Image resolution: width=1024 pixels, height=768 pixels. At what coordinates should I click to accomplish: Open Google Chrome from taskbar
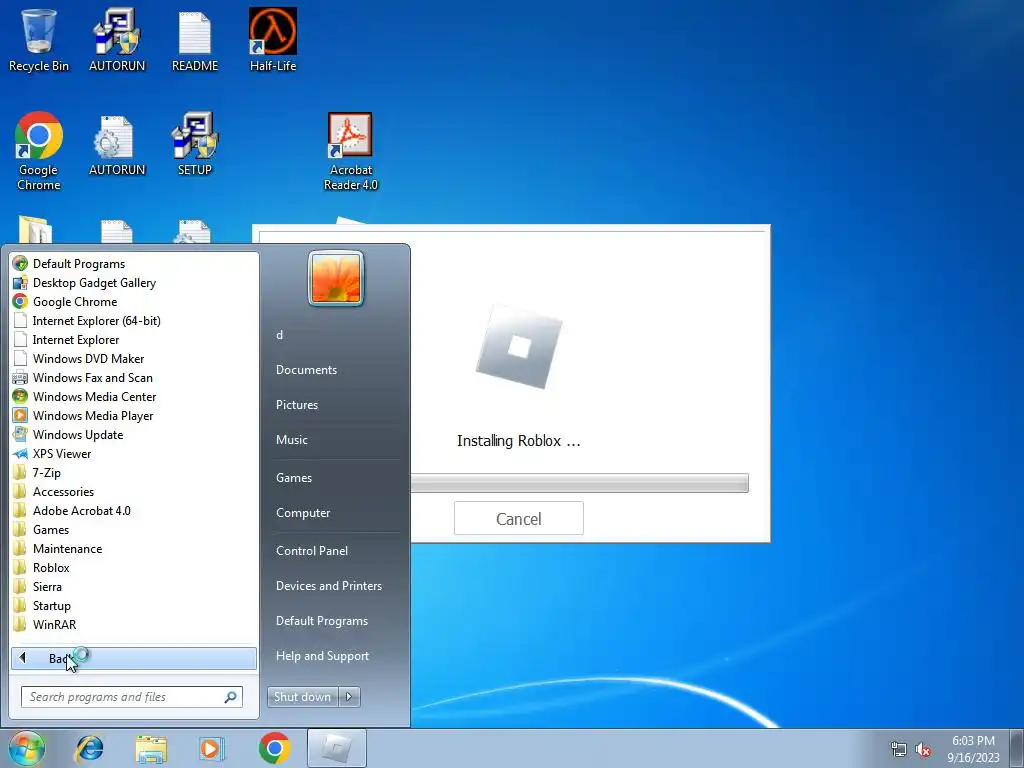click(274, 748)
